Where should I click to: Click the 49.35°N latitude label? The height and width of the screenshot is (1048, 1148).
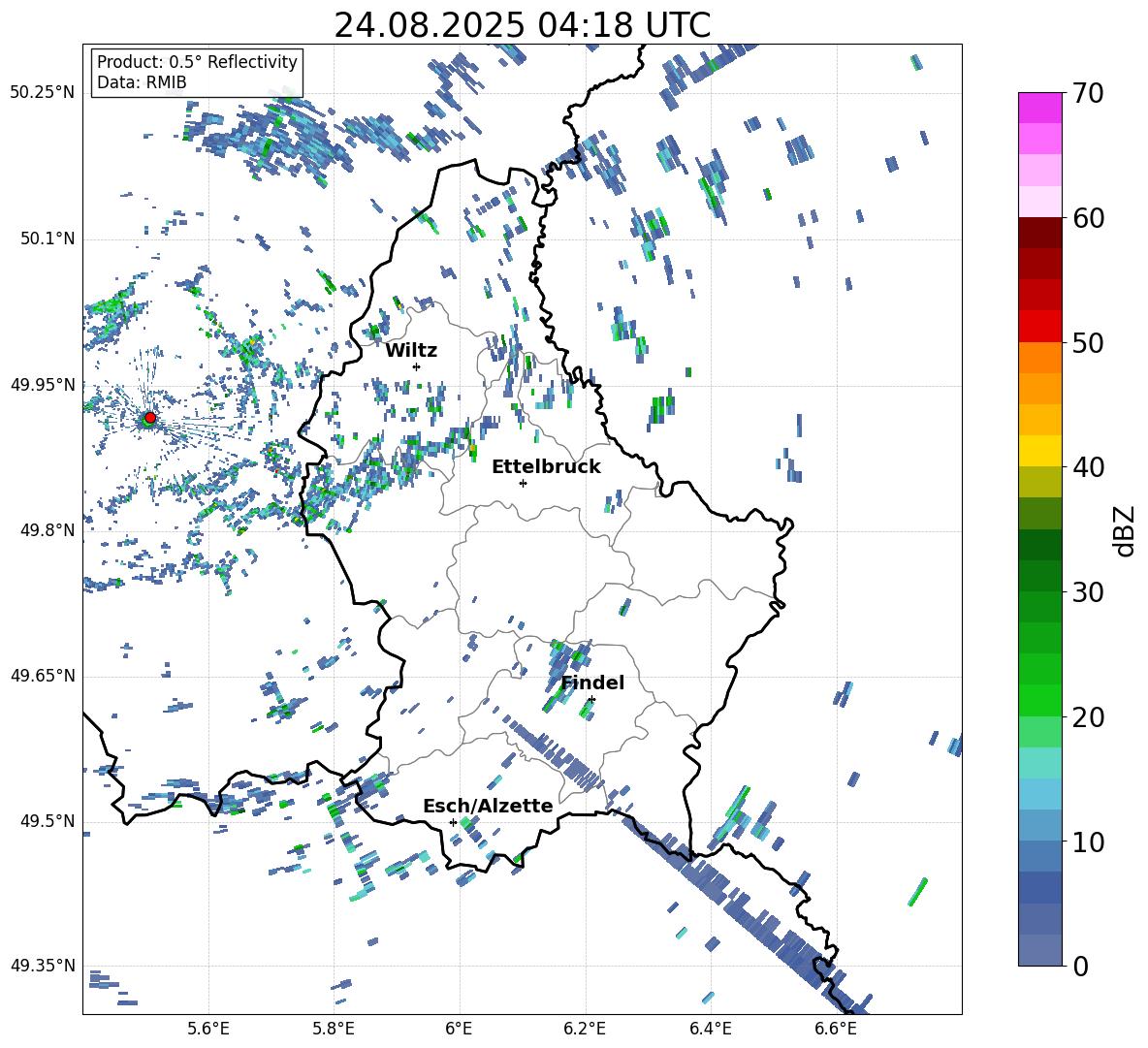43,966
